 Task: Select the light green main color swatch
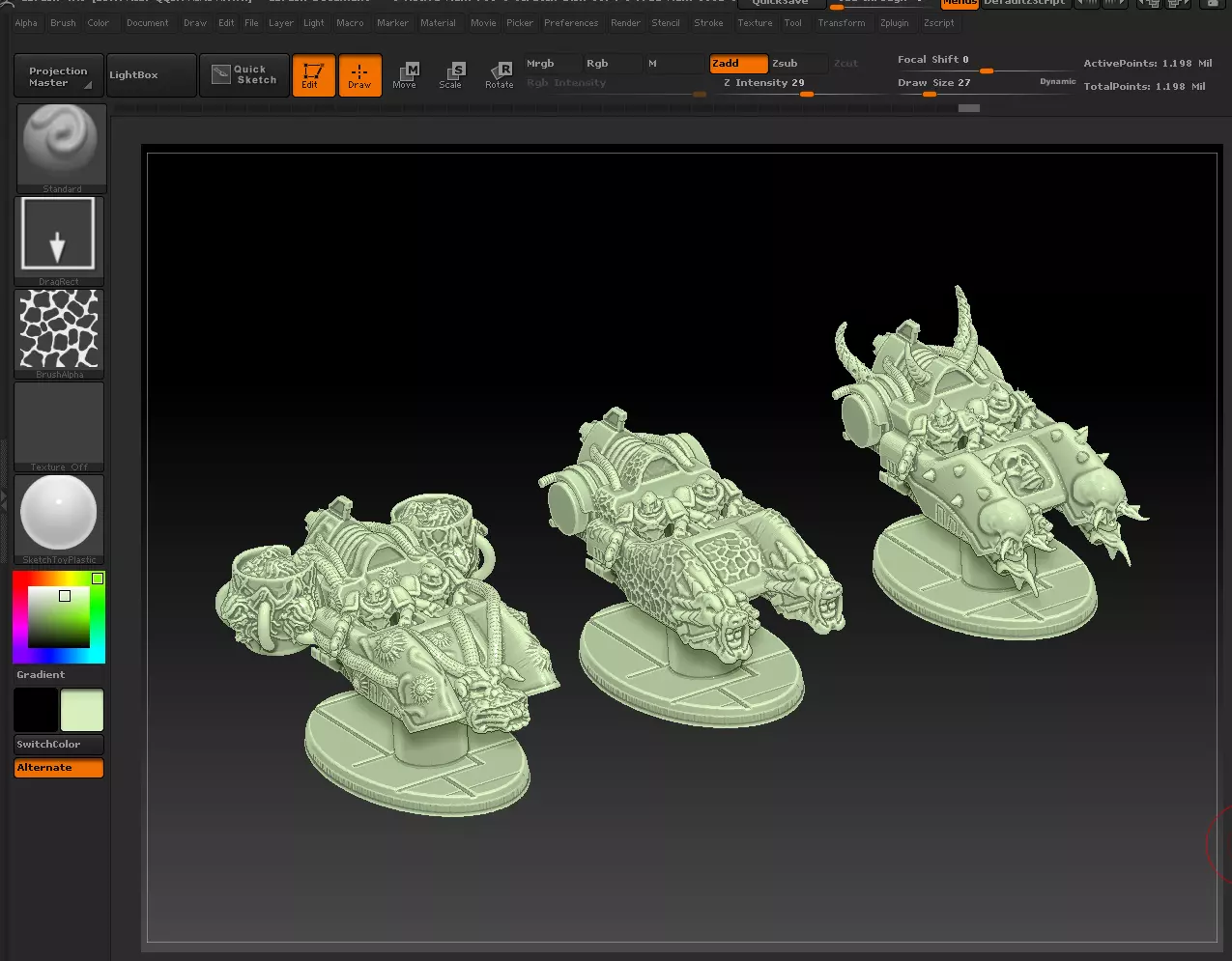coord(82,710)
